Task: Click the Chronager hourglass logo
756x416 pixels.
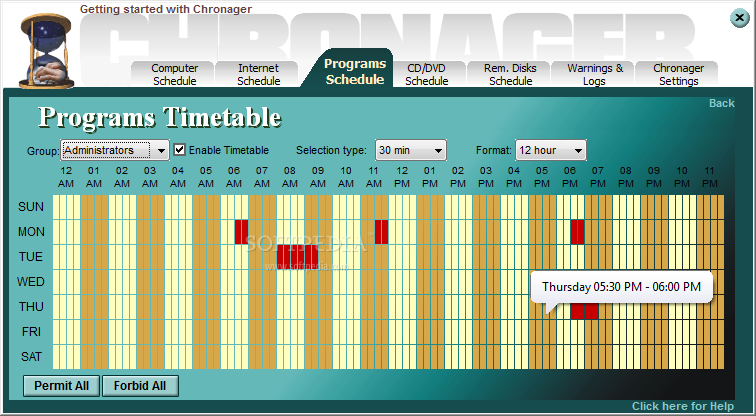Action: [47, 51]
